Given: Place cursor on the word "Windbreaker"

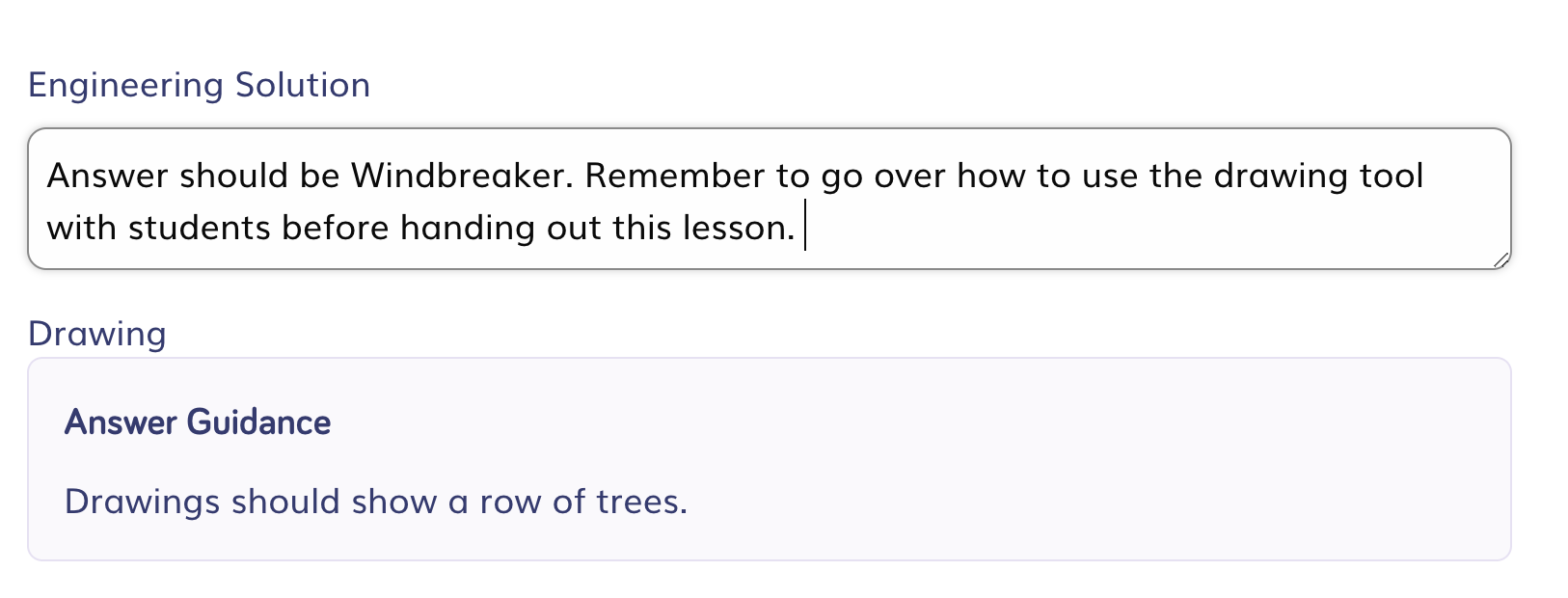Looking at the screenshot, I should click(x=457, y=176).
